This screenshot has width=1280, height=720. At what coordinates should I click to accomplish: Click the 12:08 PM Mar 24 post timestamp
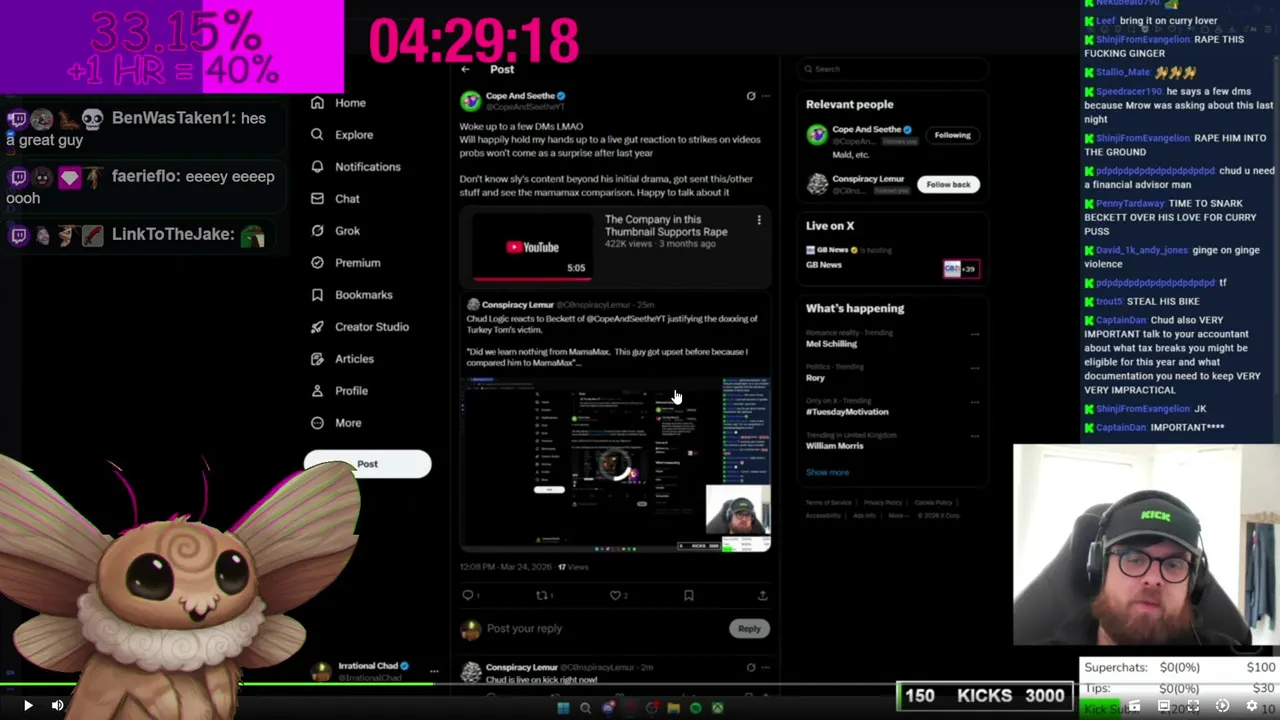coord(504,567)
